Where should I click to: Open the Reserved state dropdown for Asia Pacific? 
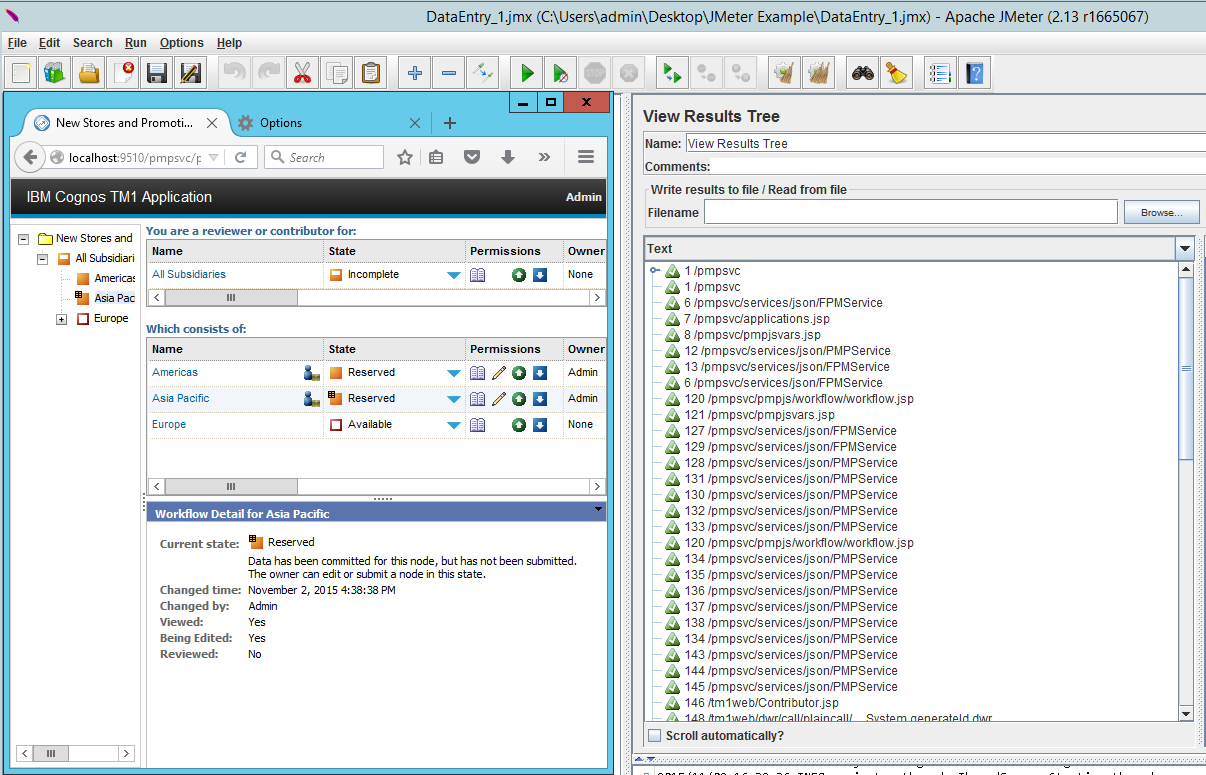coord(454,399)
